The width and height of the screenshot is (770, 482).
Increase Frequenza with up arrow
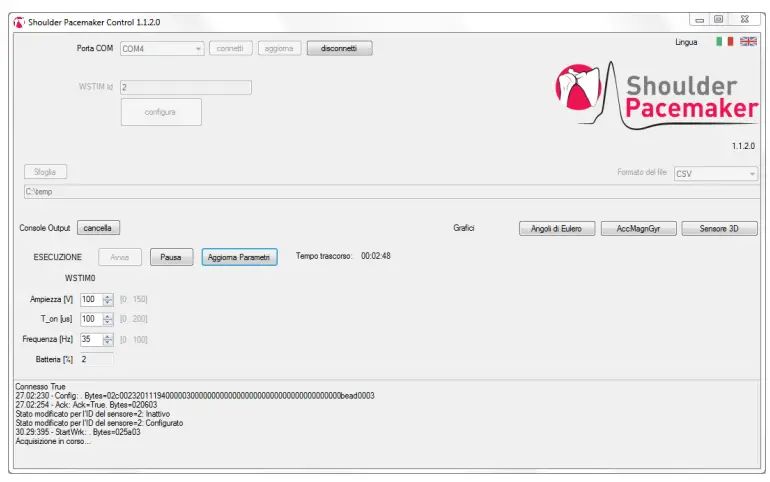coord(108,336)
